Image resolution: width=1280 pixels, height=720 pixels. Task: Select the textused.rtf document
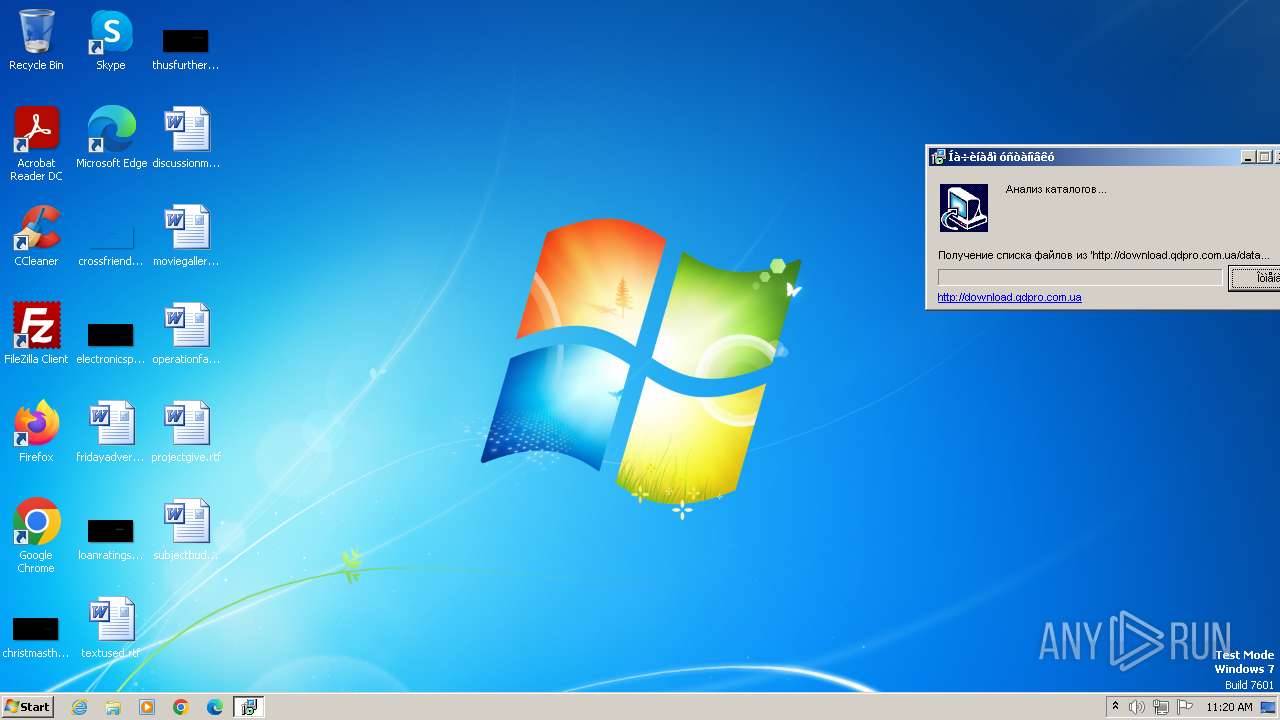[110, 628]
